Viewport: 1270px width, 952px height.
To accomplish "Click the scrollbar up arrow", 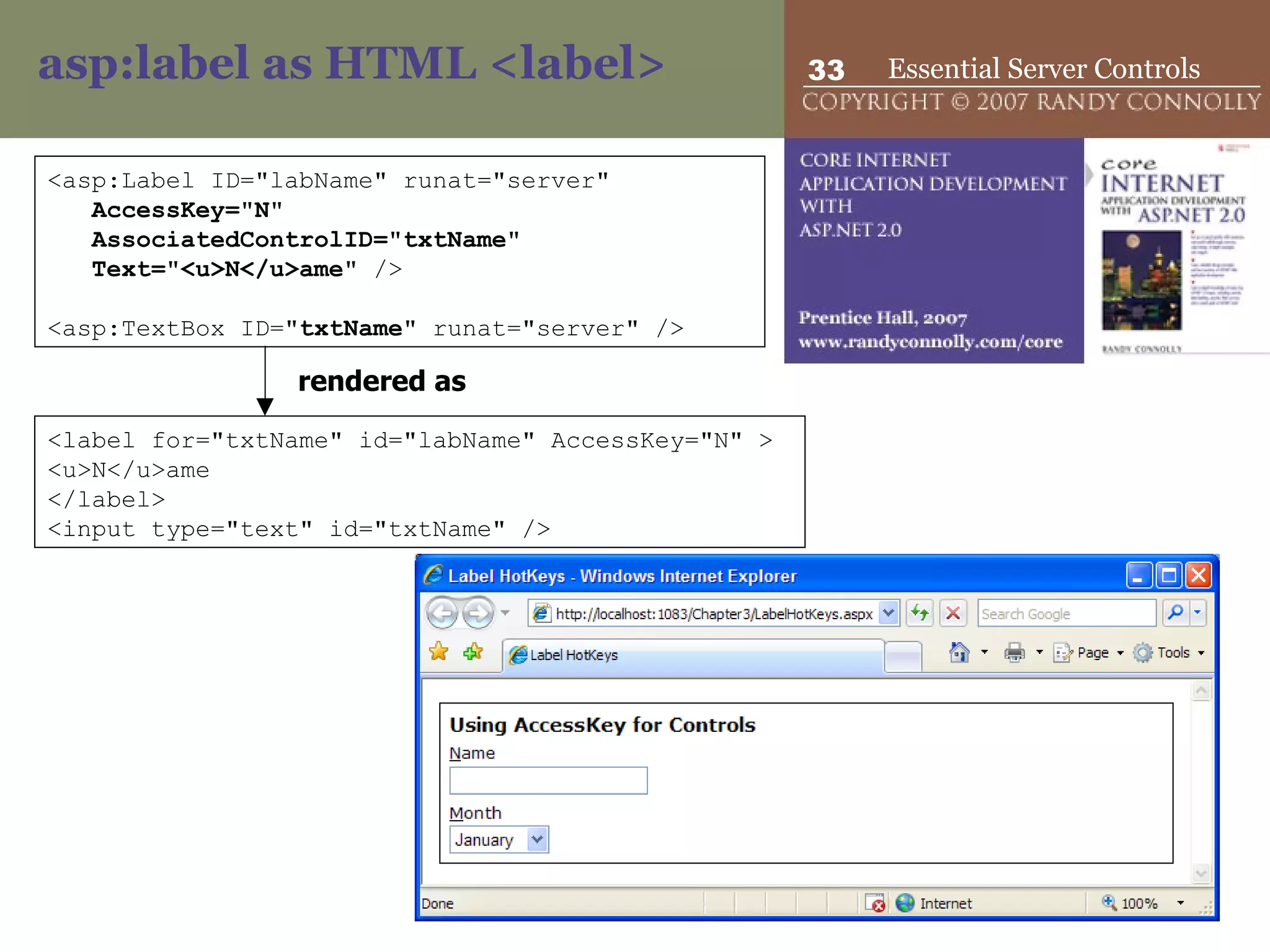I will pyautogui.click(x=1201, y=690).
